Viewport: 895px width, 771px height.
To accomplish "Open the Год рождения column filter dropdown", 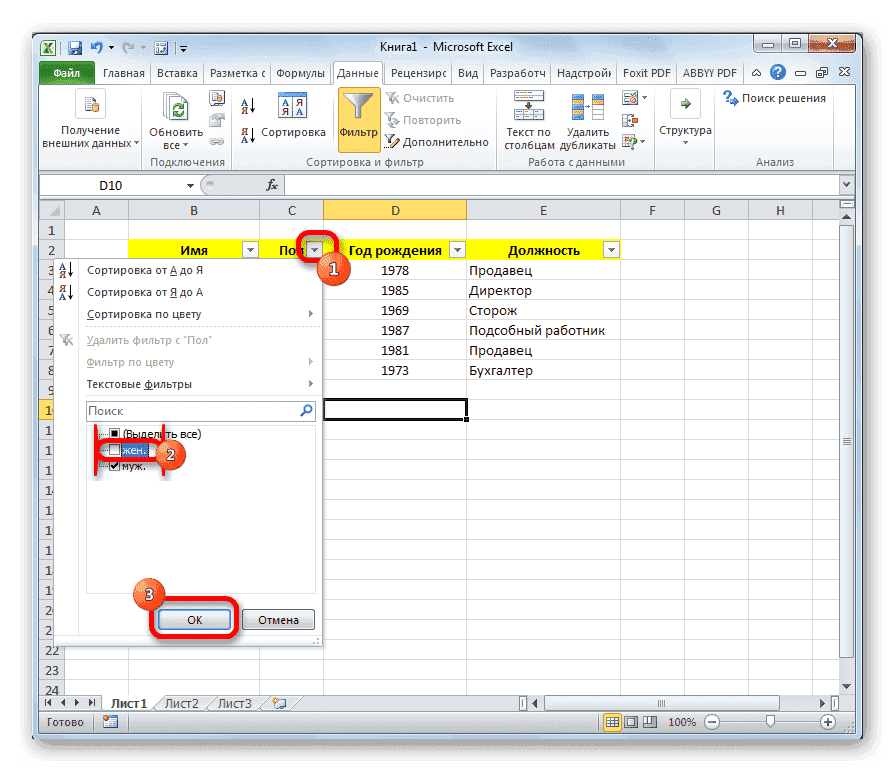I will (457, 249).
